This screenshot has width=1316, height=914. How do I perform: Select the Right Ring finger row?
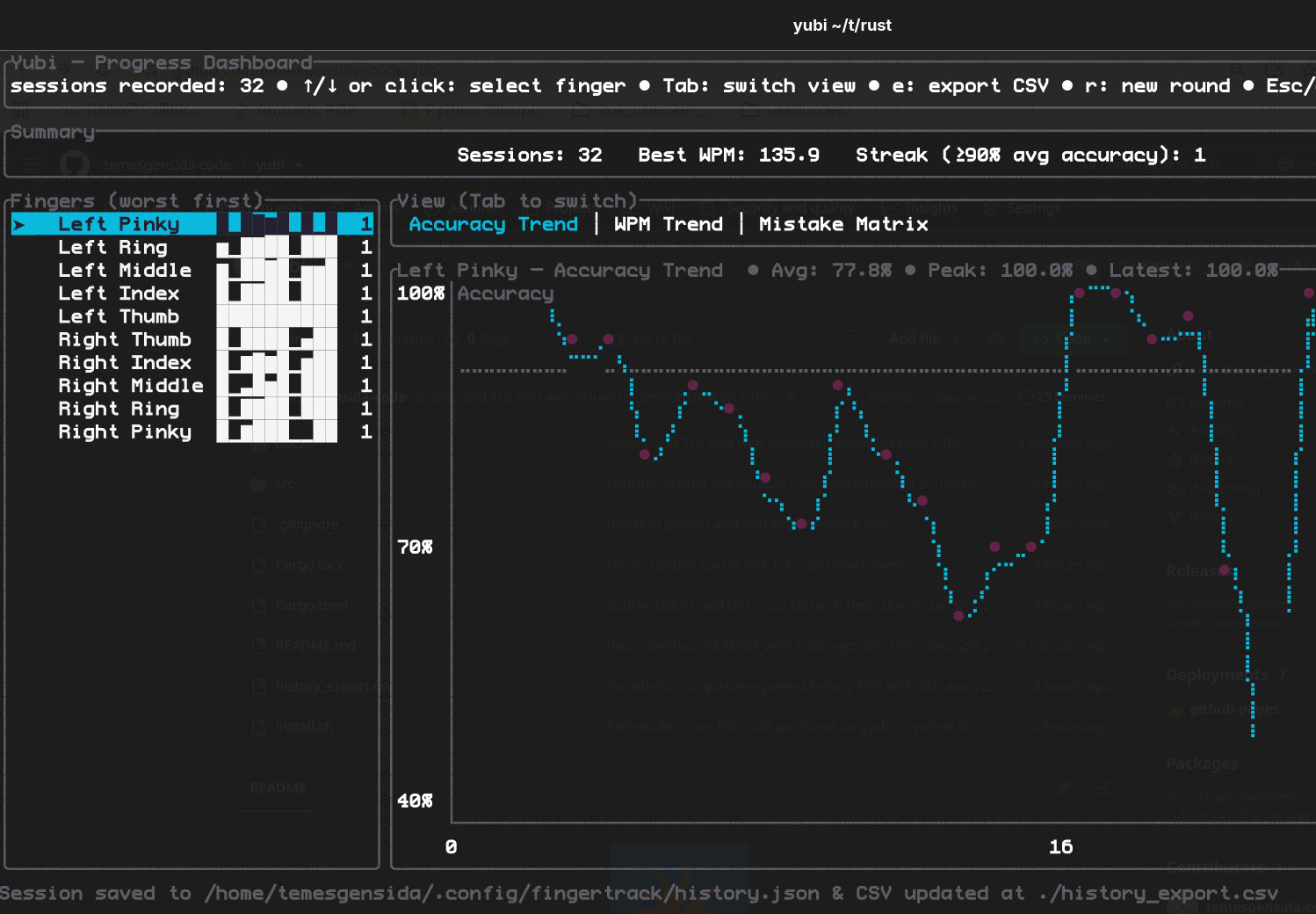[x=192, y=409]
